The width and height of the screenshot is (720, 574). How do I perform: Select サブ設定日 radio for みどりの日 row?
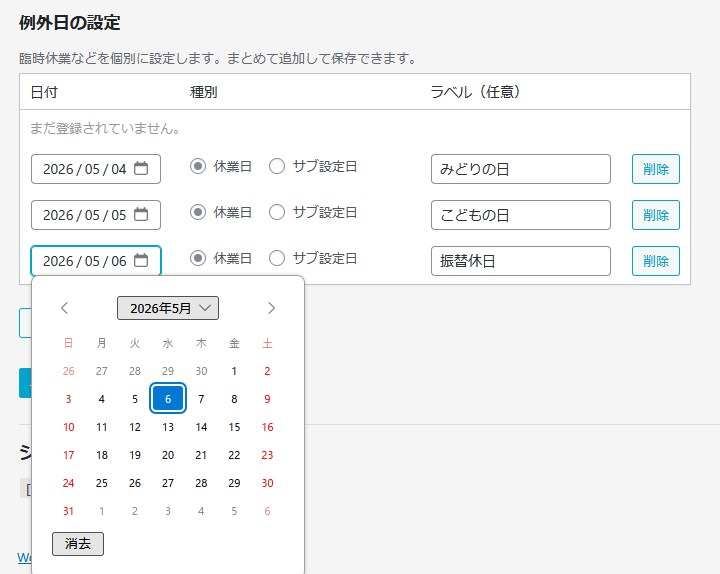tap(277, 166)
